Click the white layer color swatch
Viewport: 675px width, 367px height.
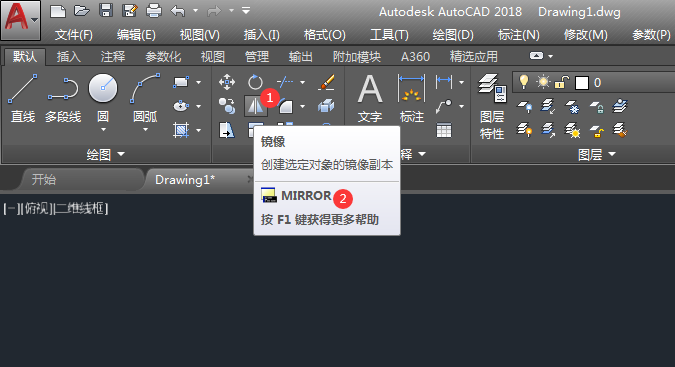[582, 83]
